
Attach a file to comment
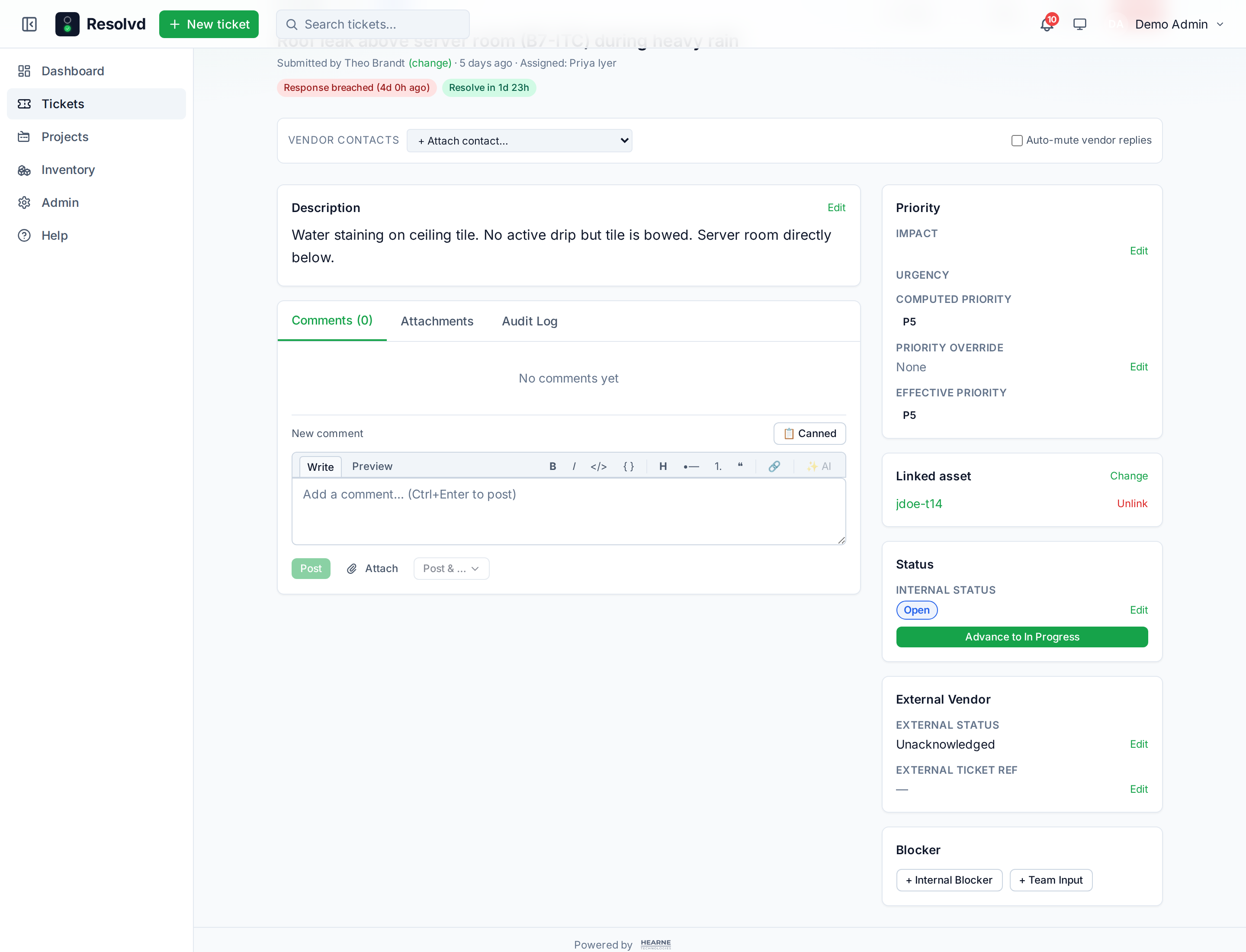[x=372, y=568]
